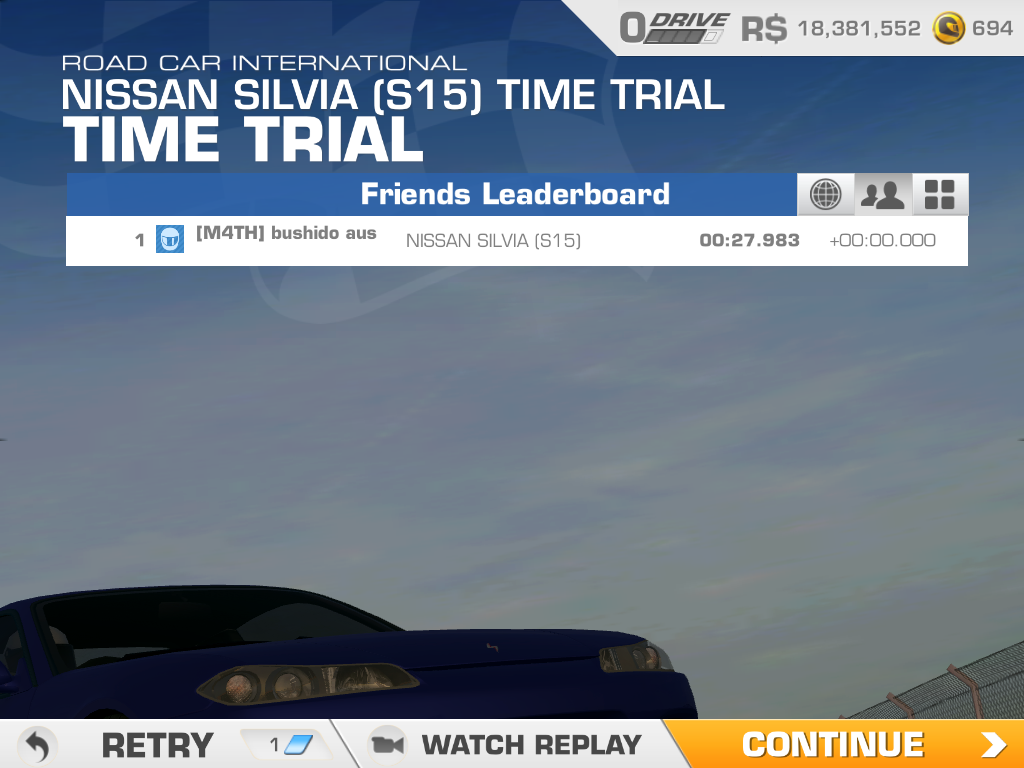Viewport: 1024px width, 768px height.
Task: Click the +00:00.000 time gap
Action: pos(882,240)
